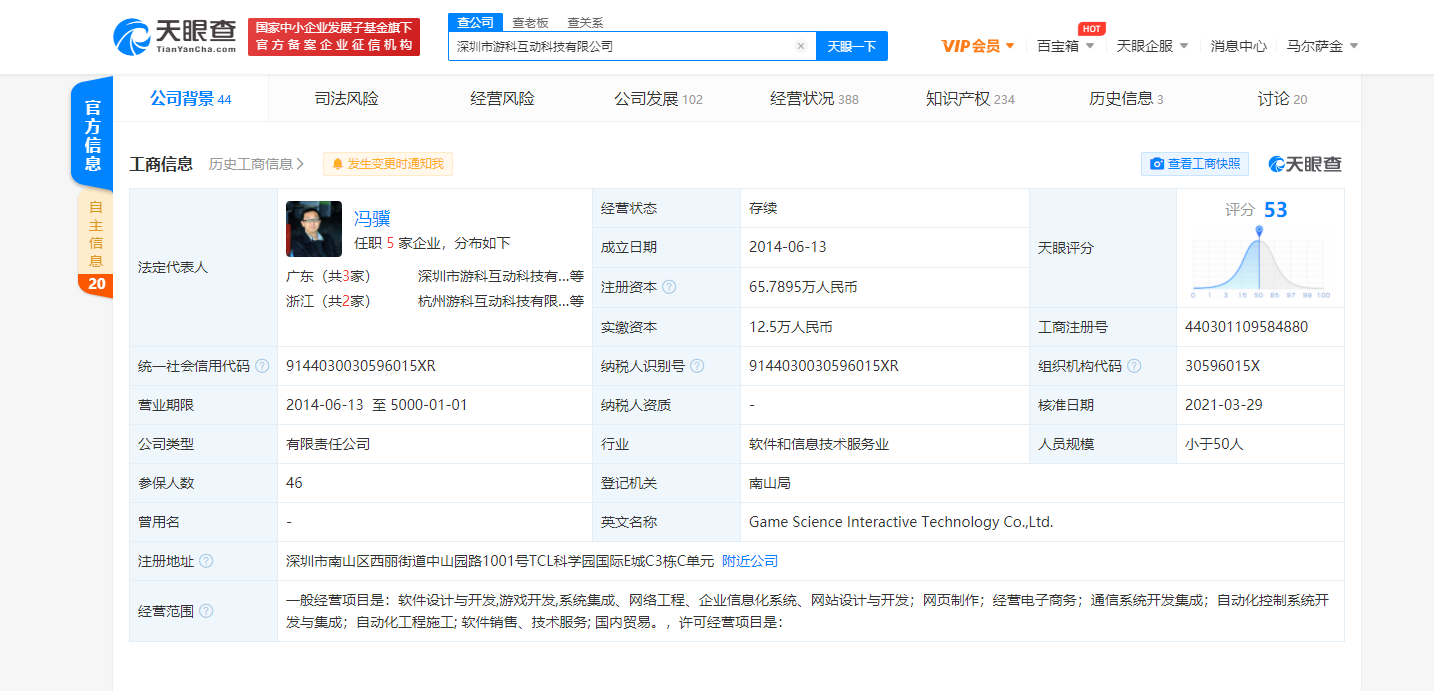Image resolution: width=1434 pixels, height=691 pixels.
Task: Open the 附近公司 link
Action: [750, 561]
